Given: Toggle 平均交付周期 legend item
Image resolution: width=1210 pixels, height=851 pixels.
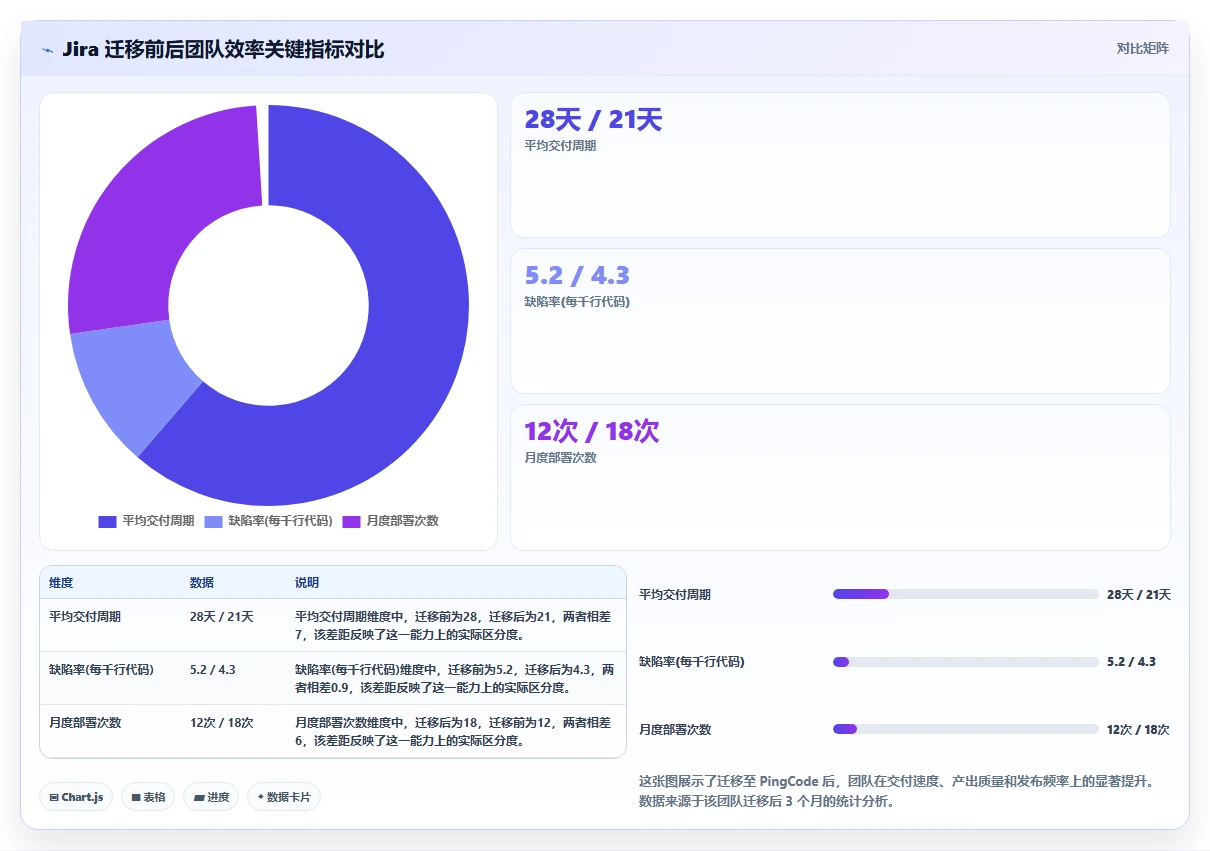Looking at the screenshot, I should coord(146,521).
